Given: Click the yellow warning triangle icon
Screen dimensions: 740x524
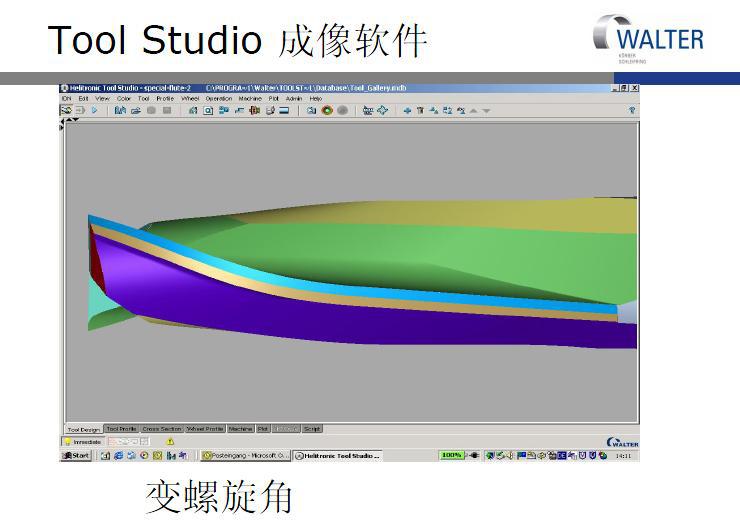Looking at the screenshot, I should coord(170,441).
